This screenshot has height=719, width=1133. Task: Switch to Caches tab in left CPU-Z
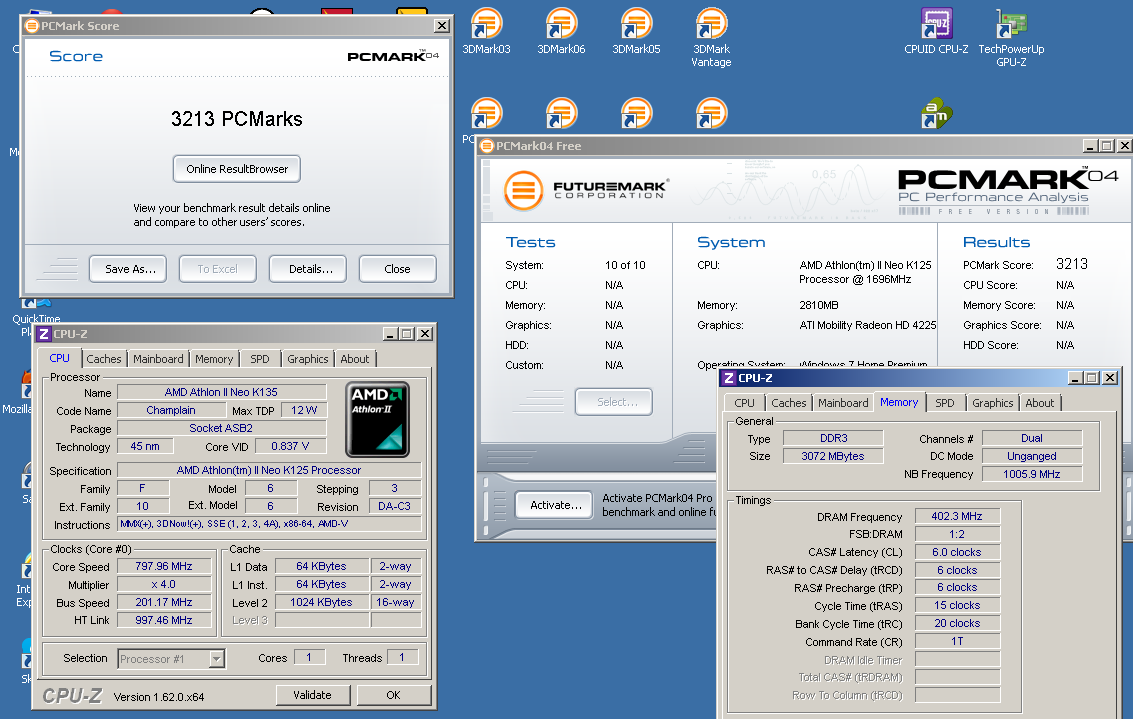click(104, 359)
